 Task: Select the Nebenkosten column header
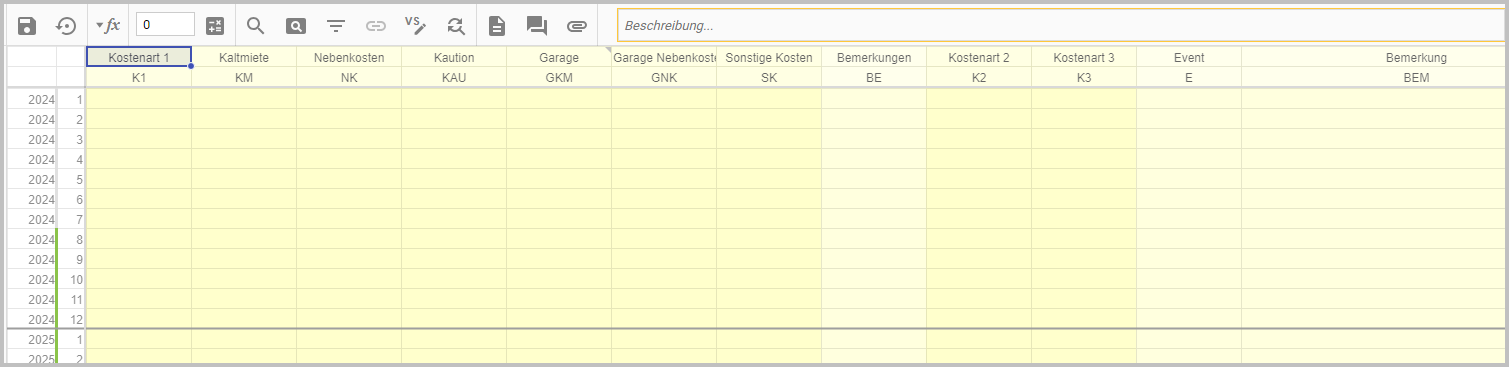[349, 58]
